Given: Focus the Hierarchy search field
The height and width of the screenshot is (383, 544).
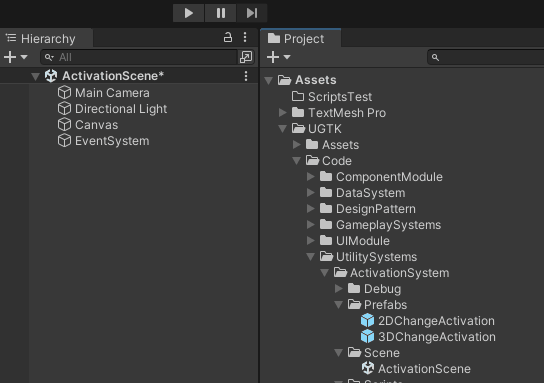Looking at the screenshot, I should (139, 57).
